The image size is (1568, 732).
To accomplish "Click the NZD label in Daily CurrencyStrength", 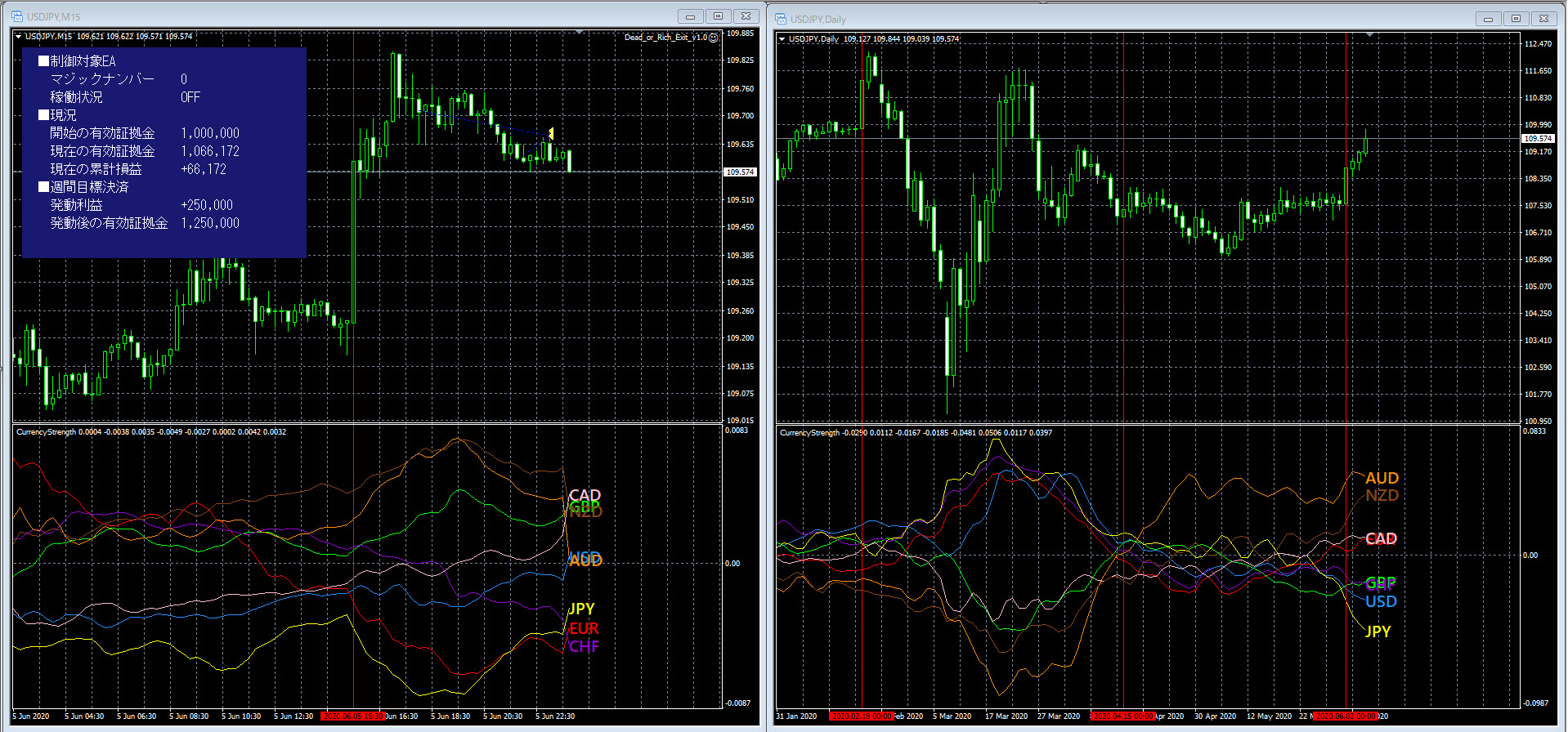I will (1382, 495).
